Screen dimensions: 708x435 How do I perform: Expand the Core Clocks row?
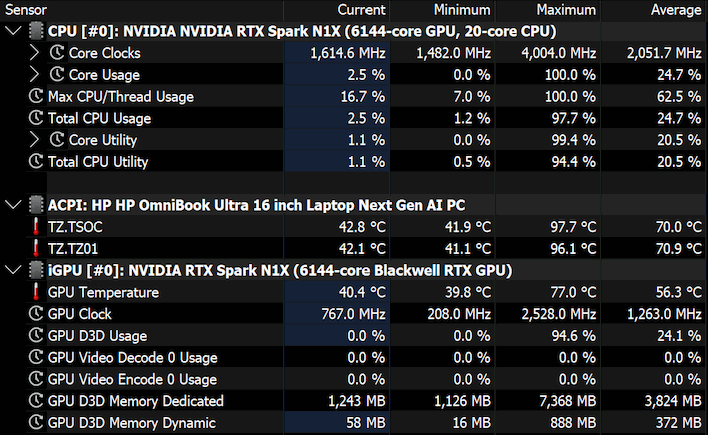34,52
